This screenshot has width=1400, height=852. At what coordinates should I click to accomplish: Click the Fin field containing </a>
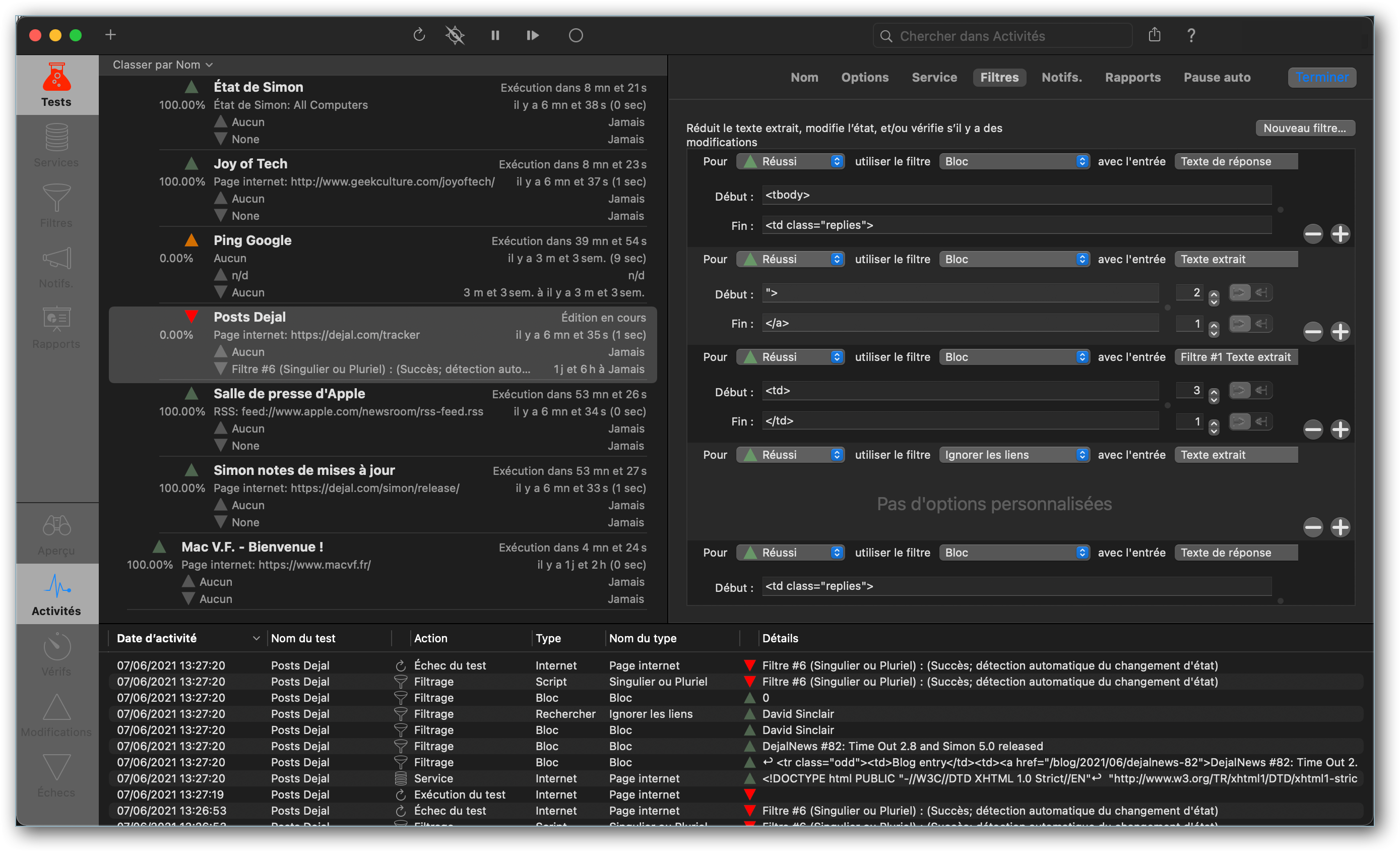[960, 324]
